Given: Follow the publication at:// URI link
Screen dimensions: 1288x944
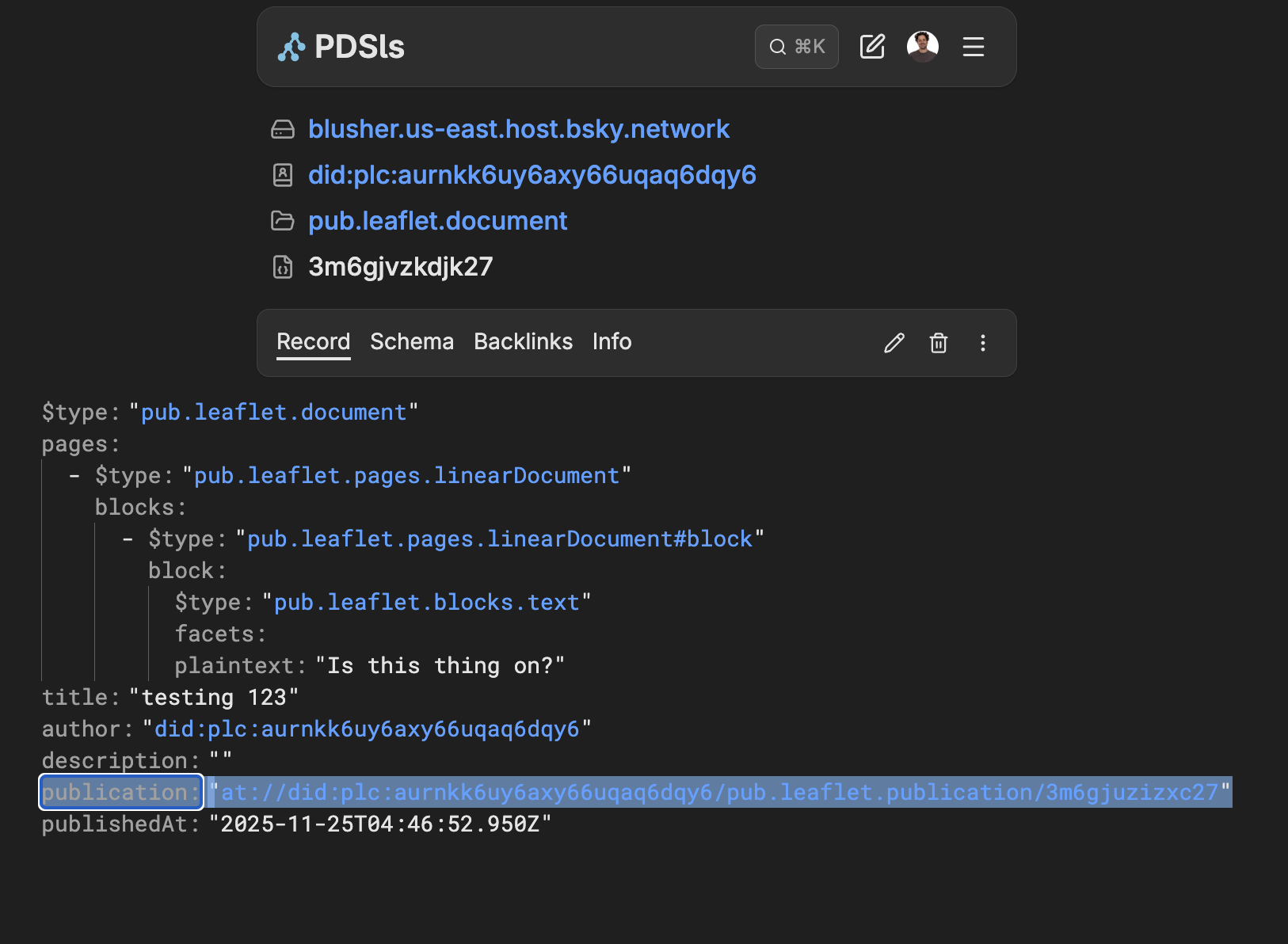Looking at the screenshot, I should [718, 792].
